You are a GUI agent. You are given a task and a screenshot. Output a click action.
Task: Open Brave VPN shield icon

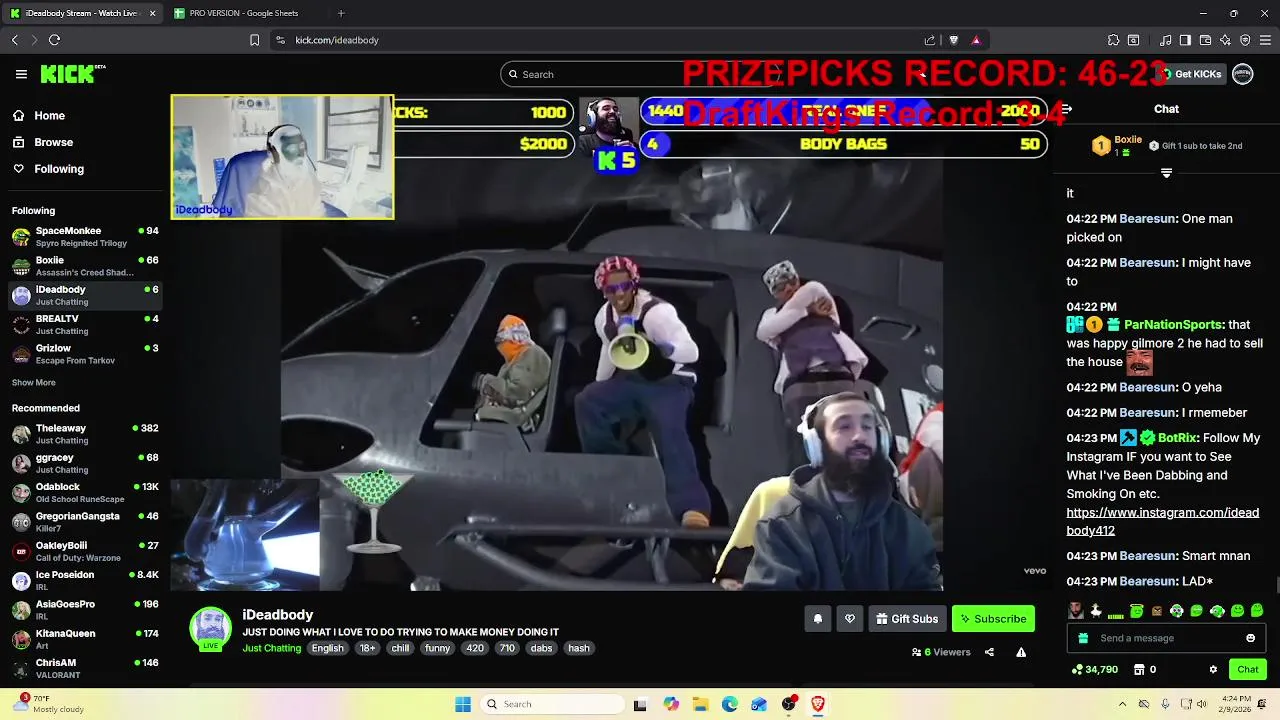click(1245, 40)
